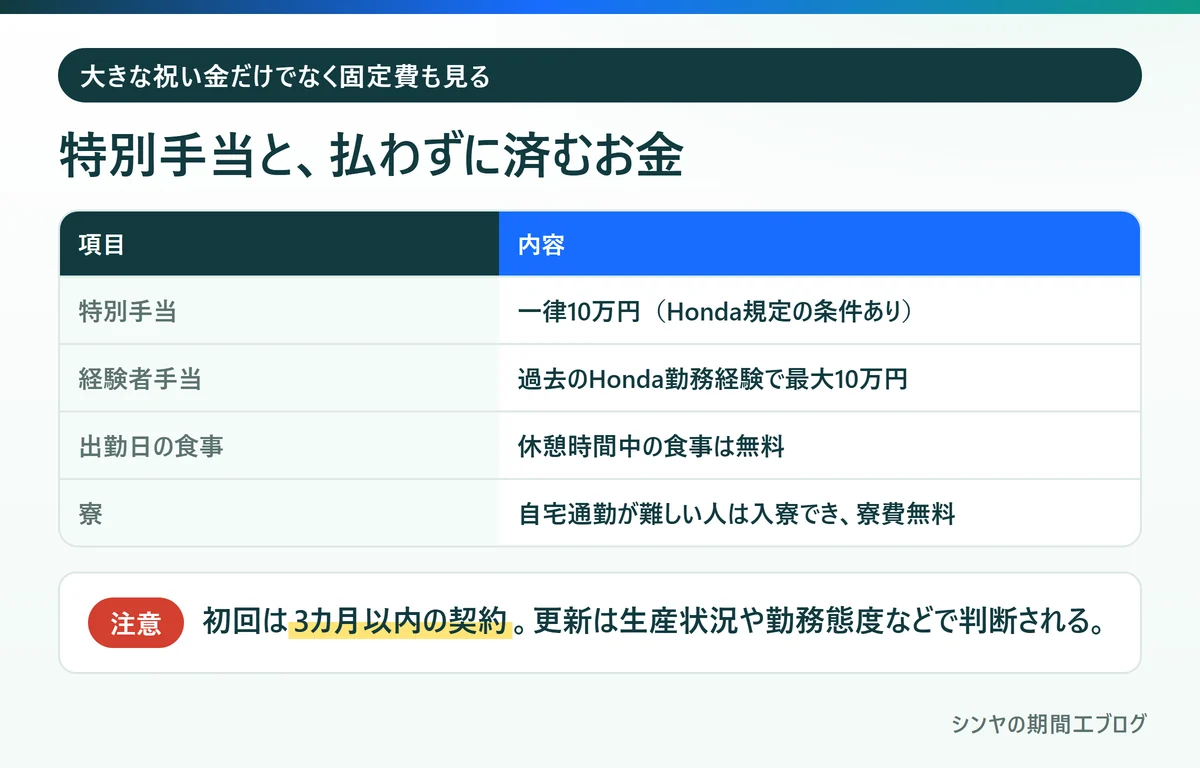The height and width of the screenshot is (768, 1200).
Task: Click the banner text 大きな祝い金だけでなく固定費も見る
Action: [x=285, y=76]
